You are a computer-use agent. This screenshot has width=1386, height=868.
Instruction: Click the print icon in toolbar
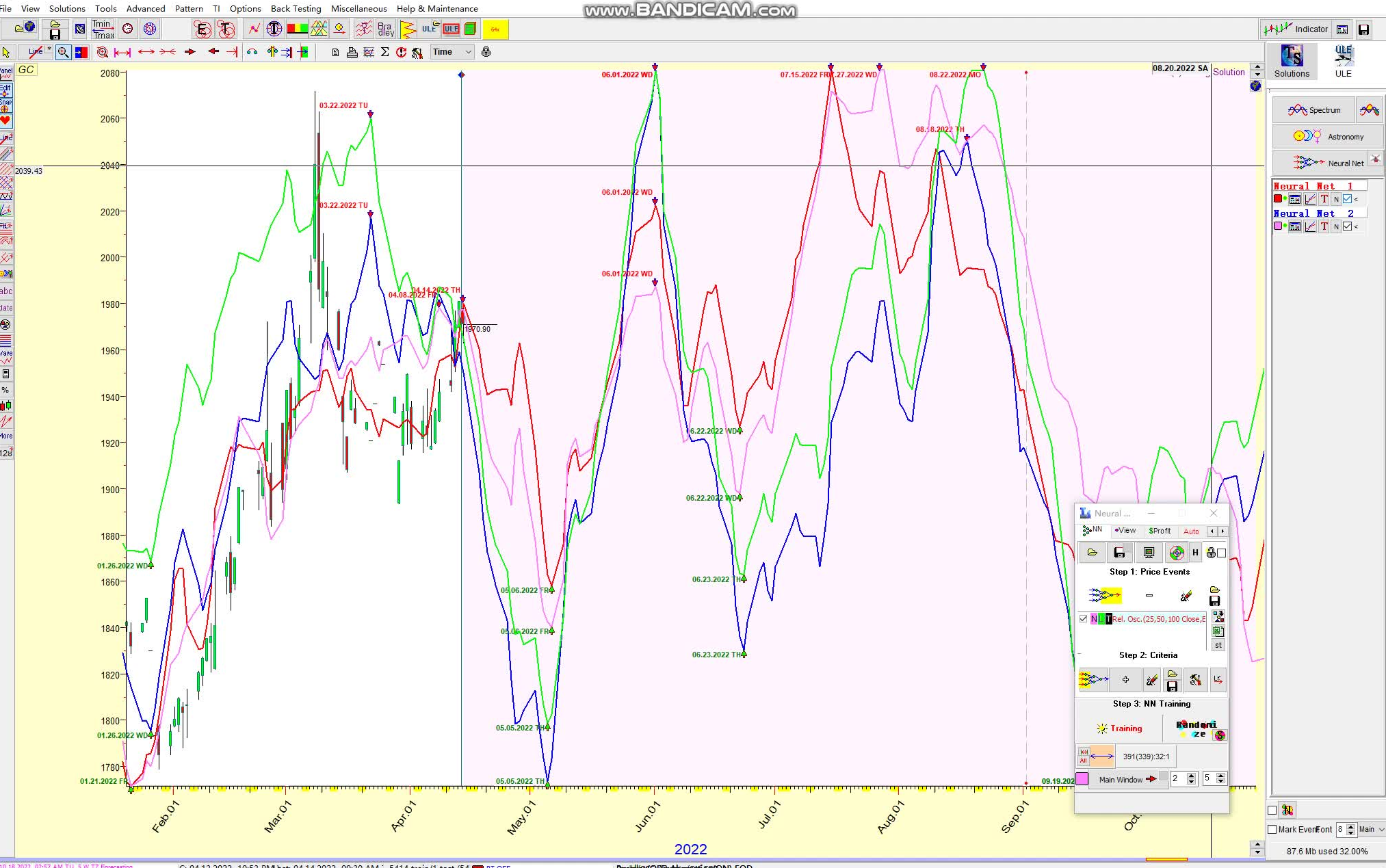click(x=352, y=52)
